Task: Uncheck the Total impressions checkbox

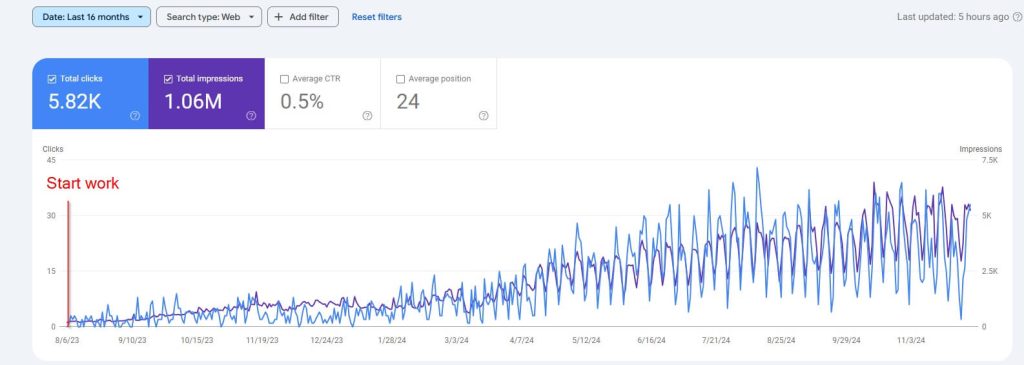Action: [x=168, y=79]
